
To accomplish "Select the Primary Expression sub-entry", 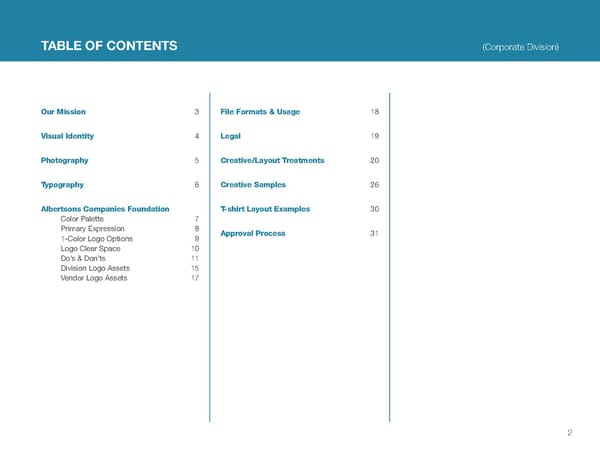I will click(x=92, y=229).
